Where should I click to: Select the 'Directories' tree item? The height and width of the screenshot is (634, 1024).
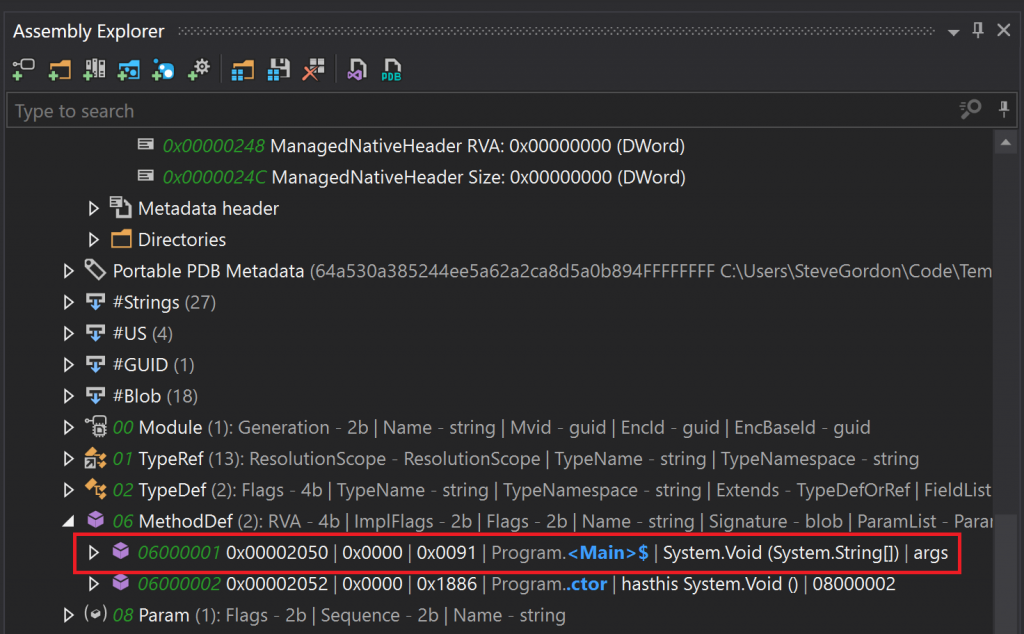(182, 240)
